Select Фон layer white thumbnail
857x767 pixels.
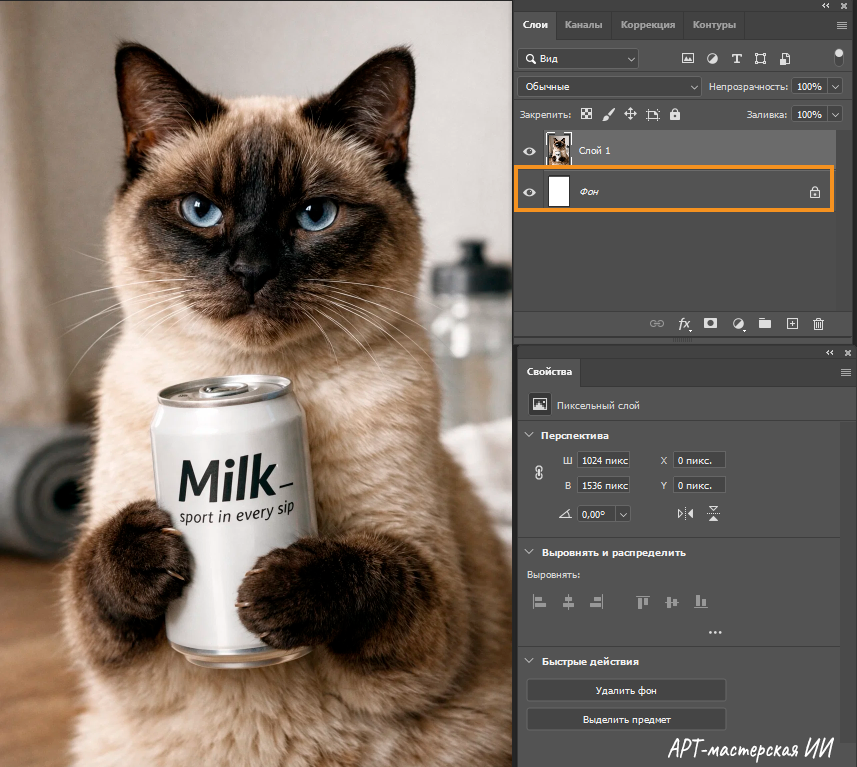559,191
